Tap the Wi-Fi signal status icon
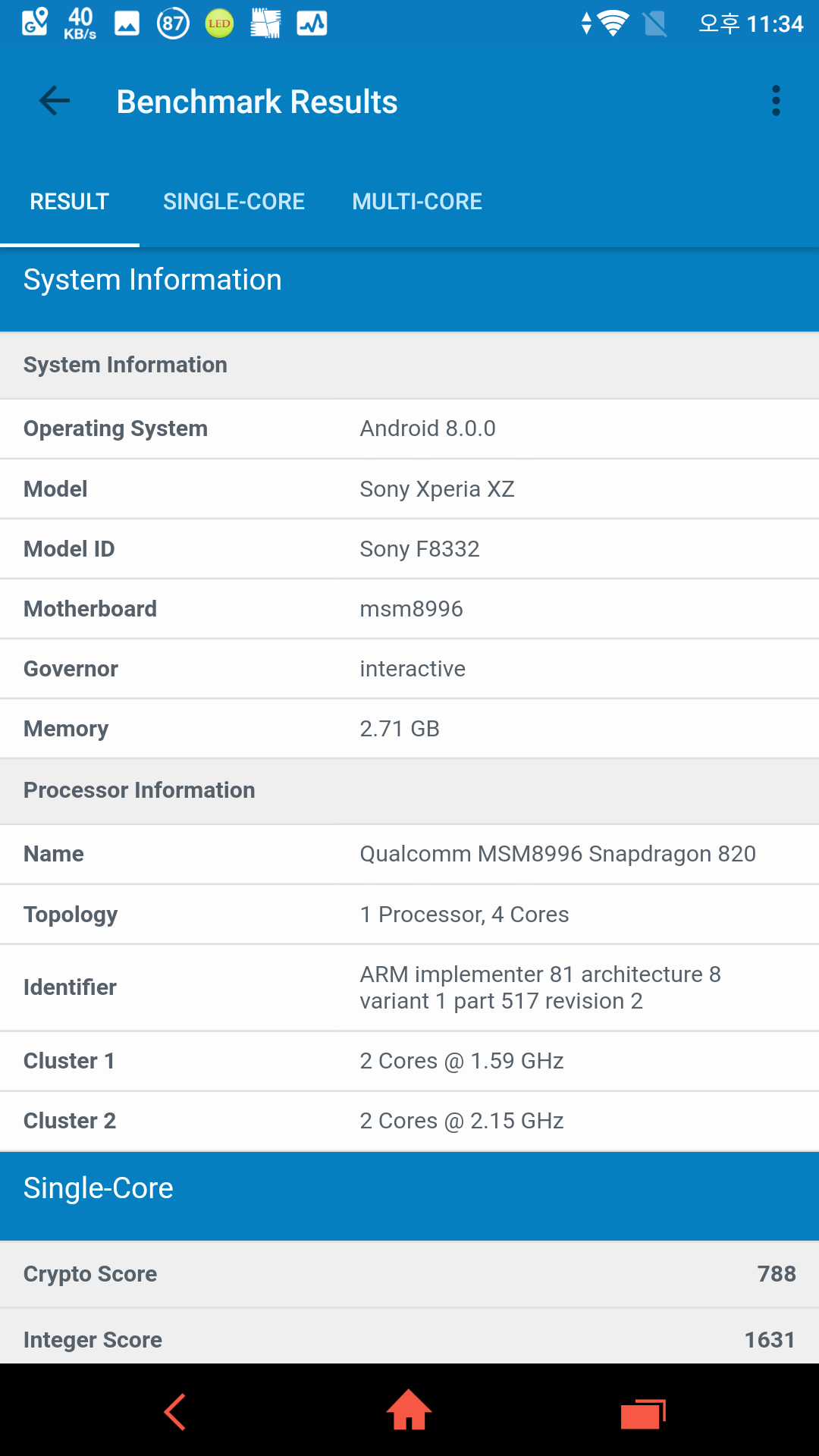This screenshot has width=819, height=1456. 613,24
